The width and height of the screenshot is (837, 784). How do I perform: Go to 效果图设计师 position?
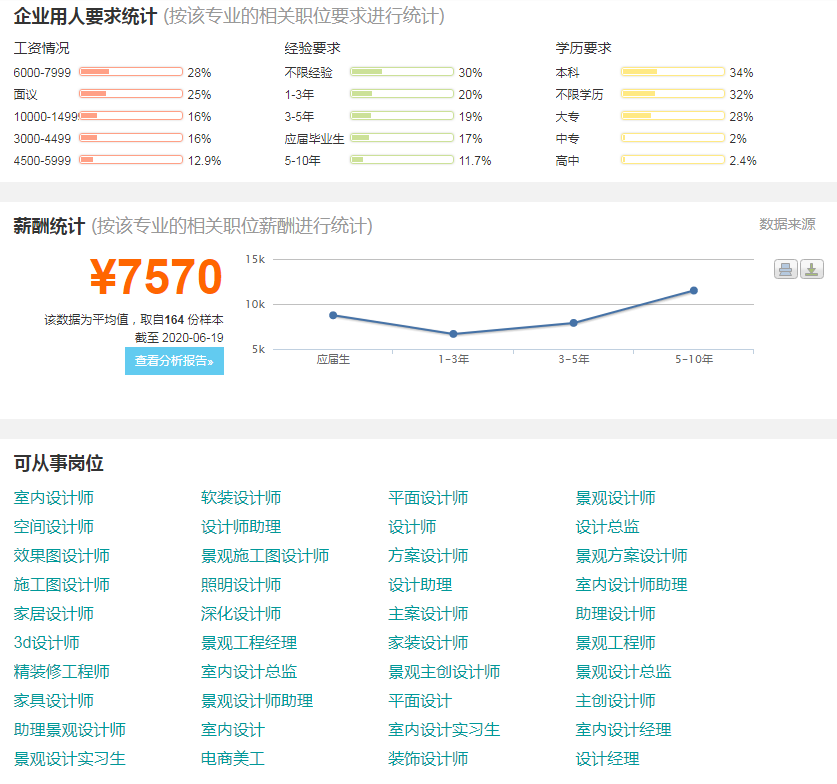[x=61, y=556]
